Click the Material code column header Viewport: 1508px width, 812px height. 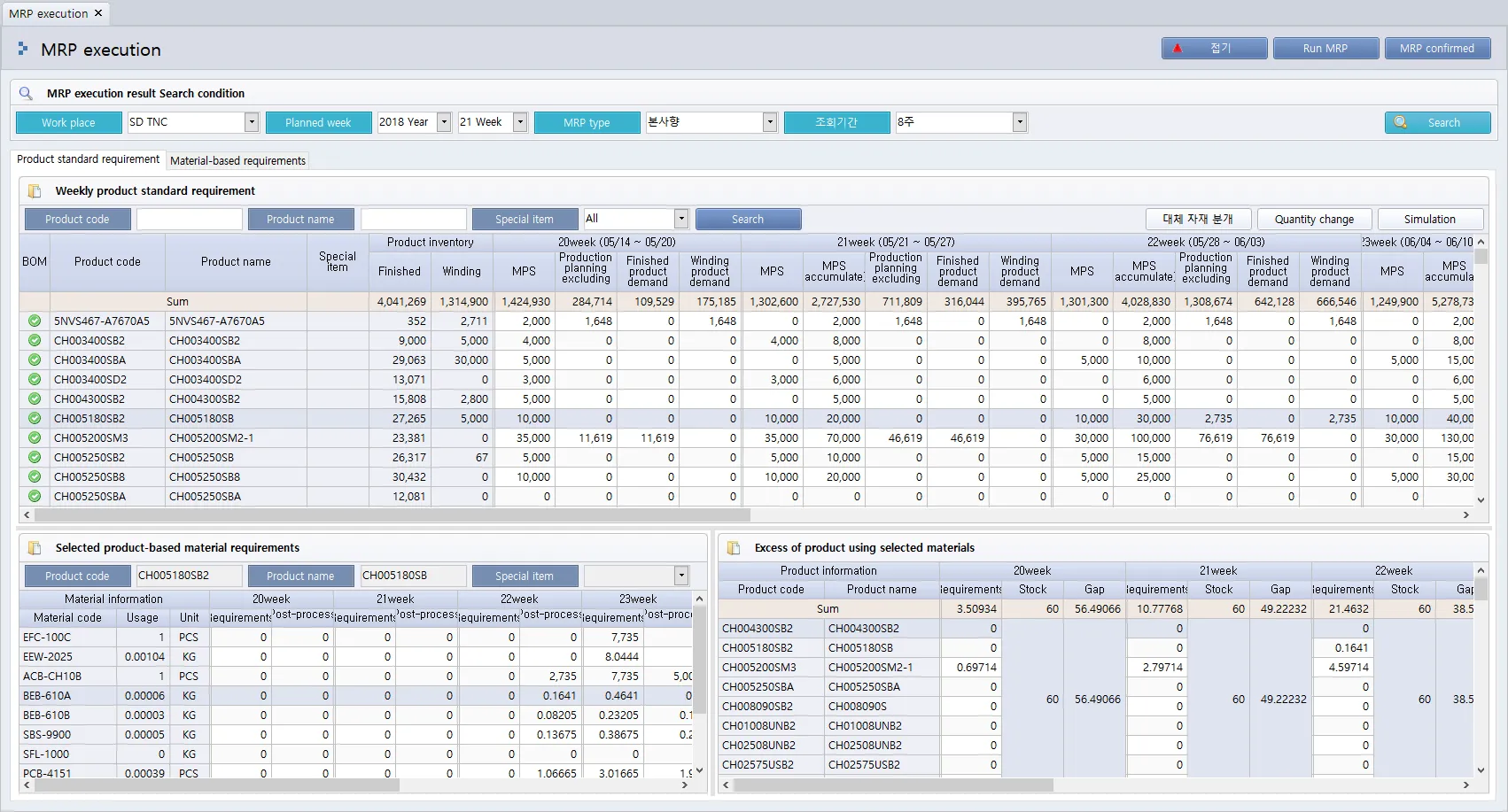[67, 617]
